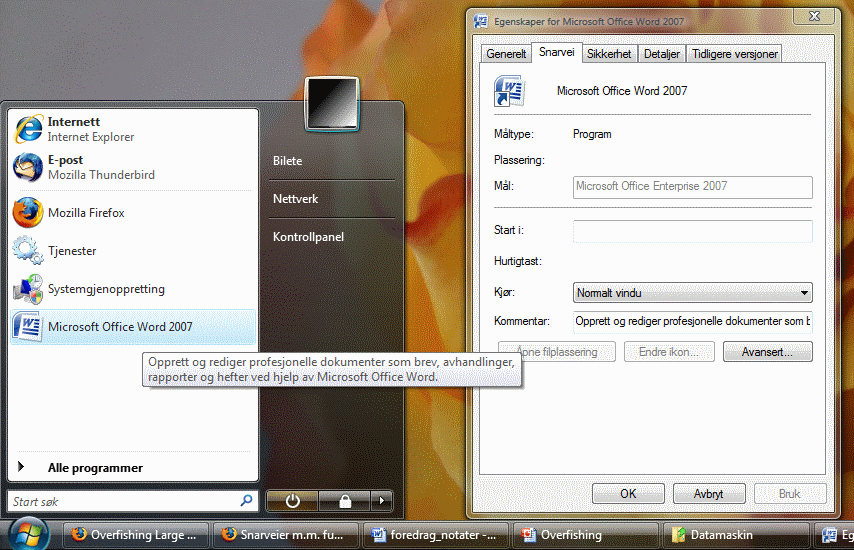
Task: Click the Word shortcut icon in properties
Action: tap(509, 90)
